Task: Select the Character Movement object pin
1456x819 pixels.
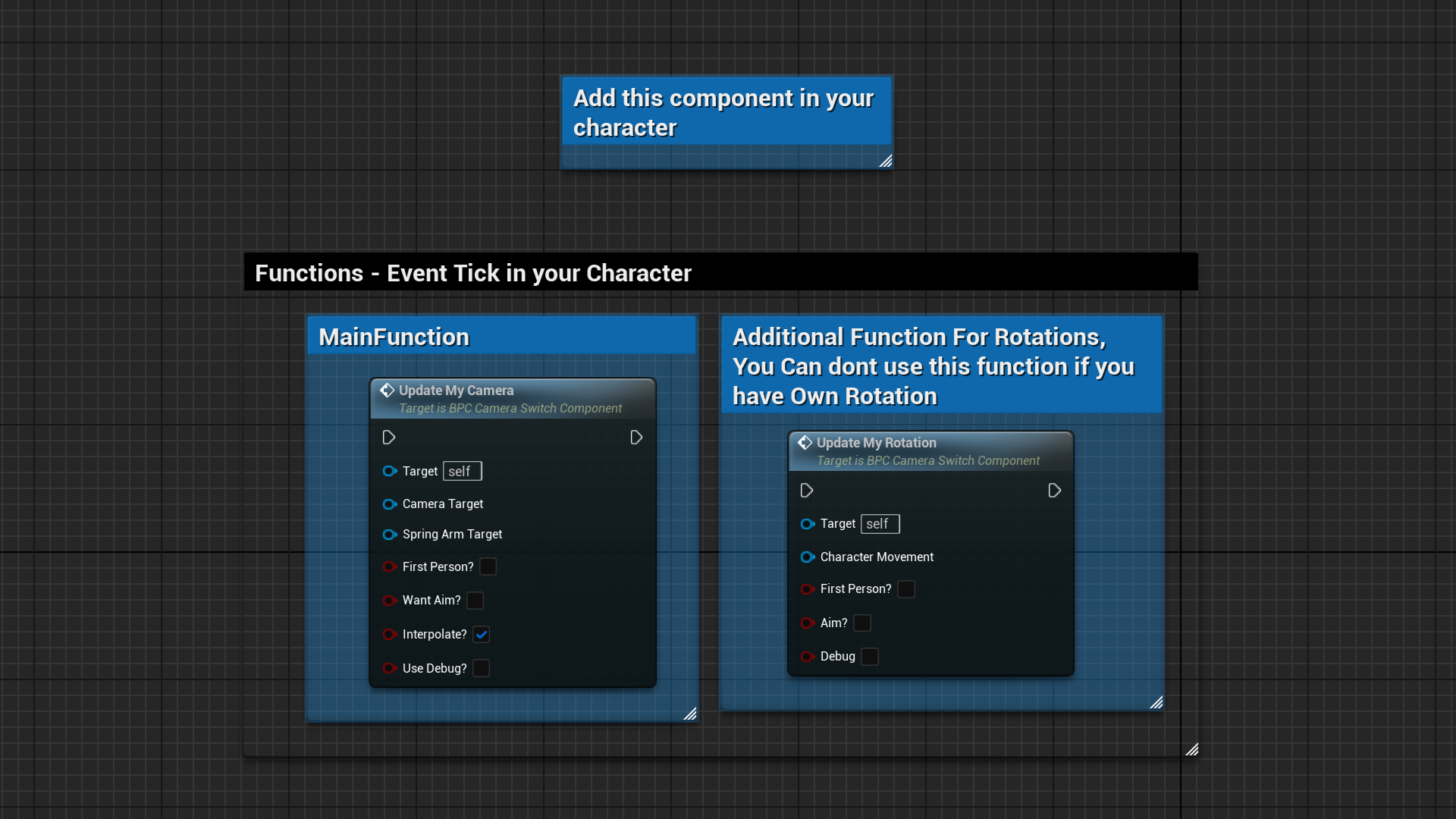Action: point(808,557)
